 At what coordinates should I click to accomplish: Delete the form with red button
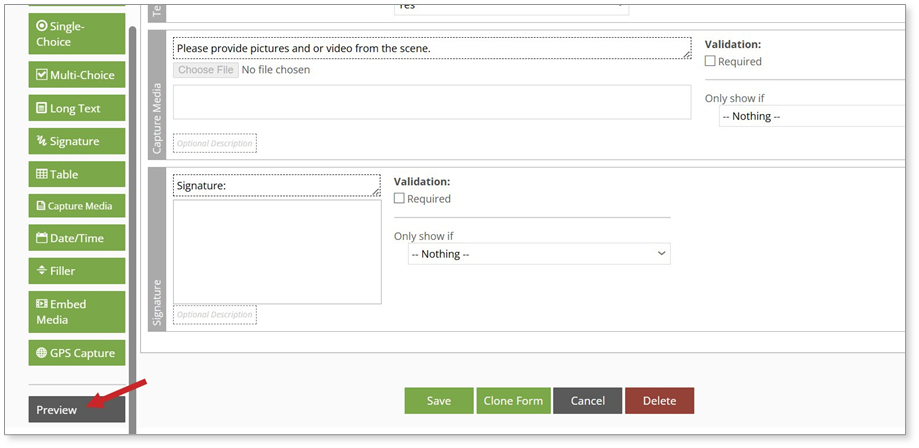click(x=659, y=401)
